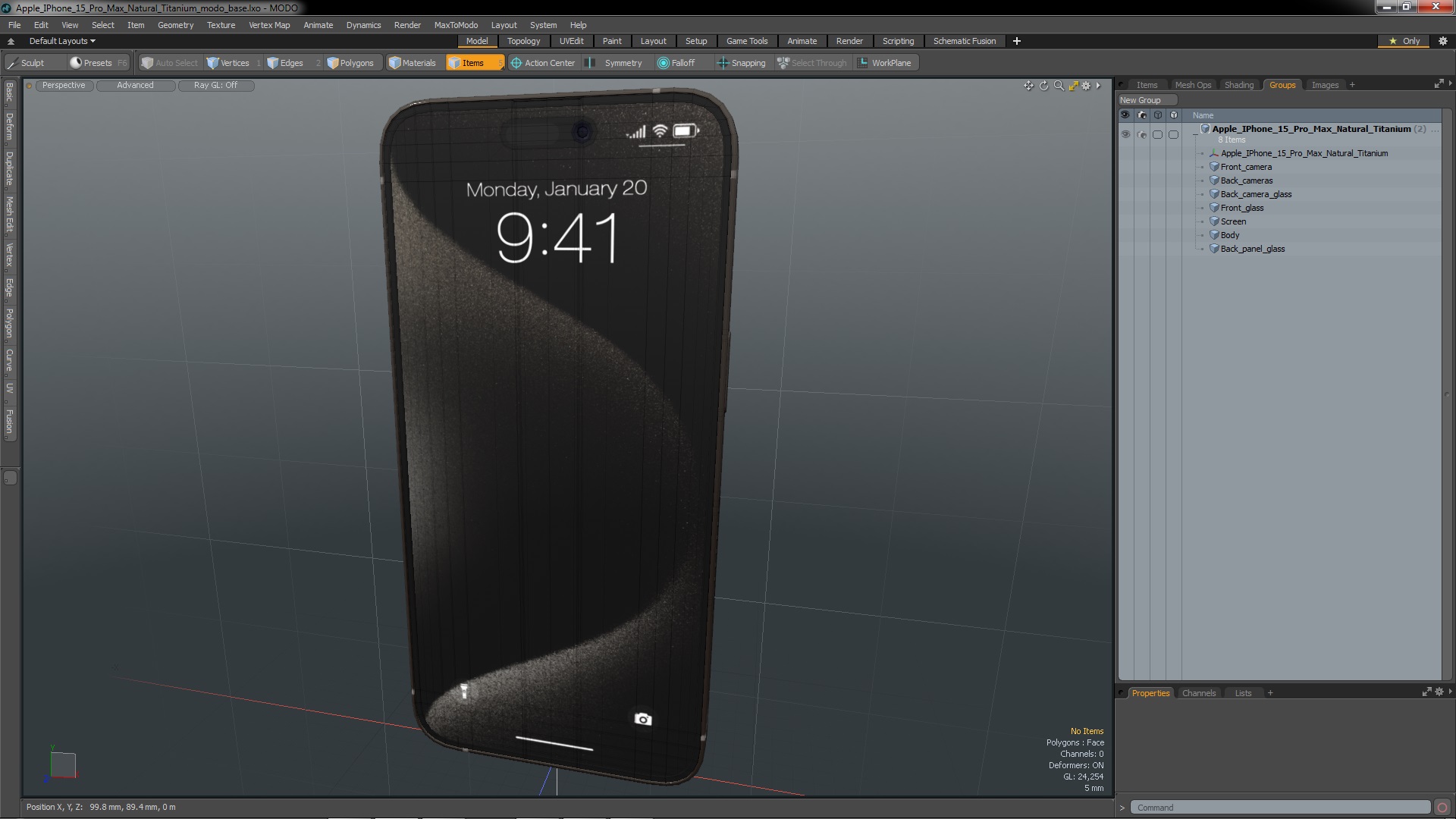Check the first lock box of iPhone group
The width and height of the screenshot is (1456, 819).
(x=1157, y=135)
